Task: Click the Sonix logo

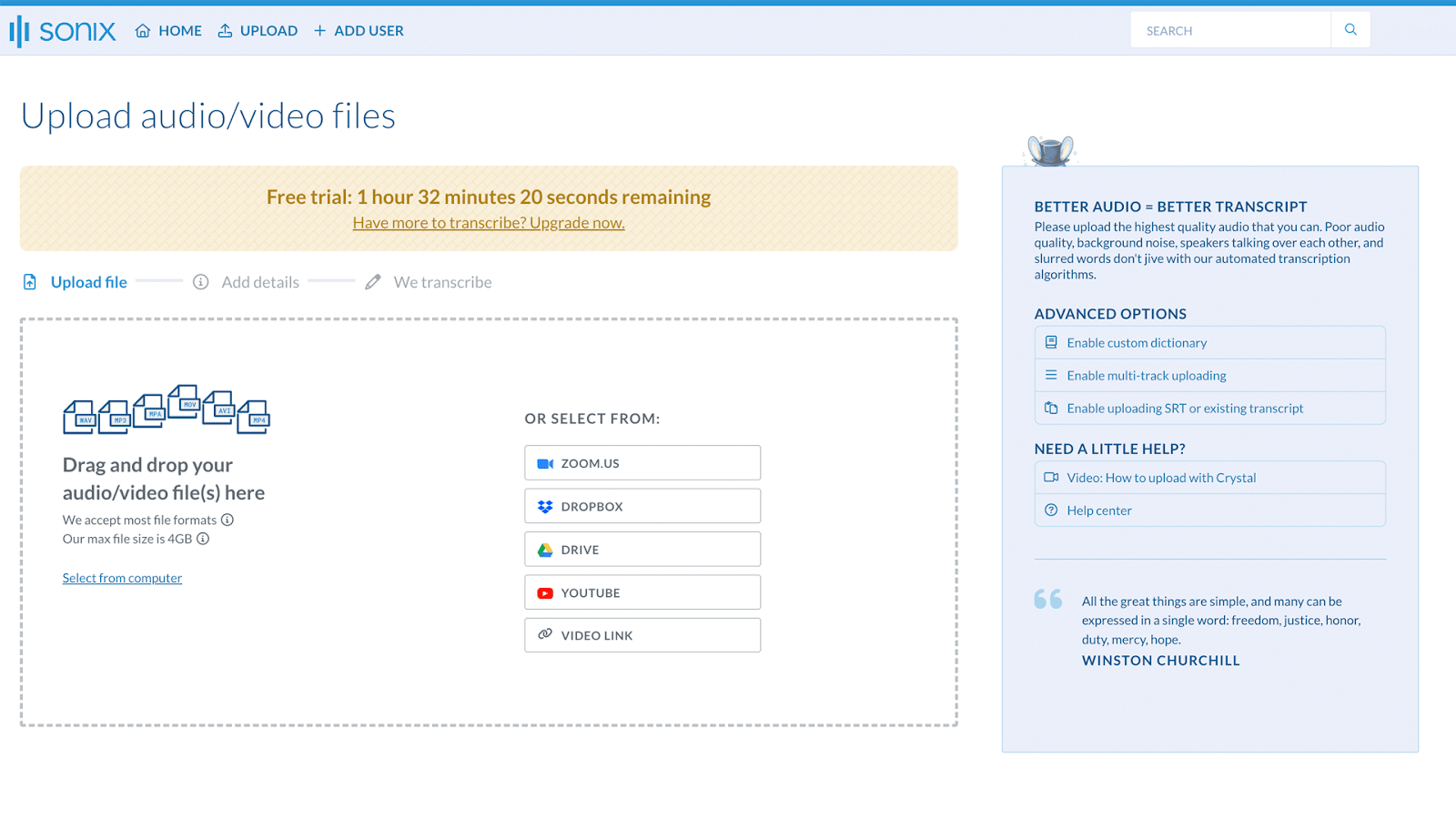Action: pyautogui.click(x=63, y=31)
